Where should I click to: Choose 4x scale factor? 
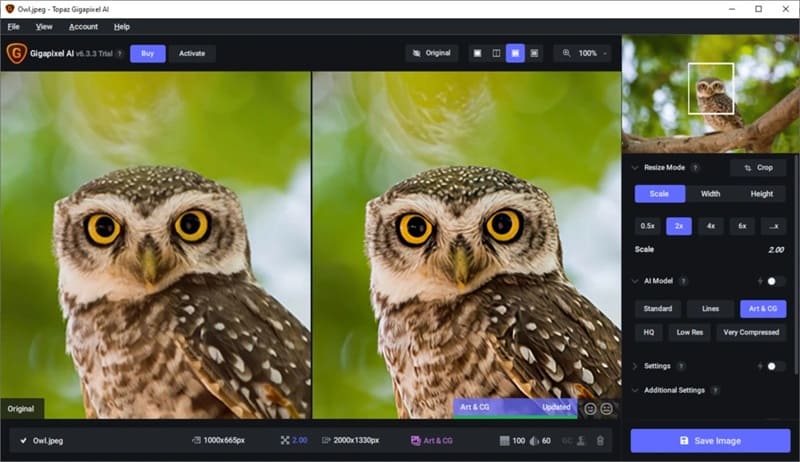click(x=711, y=226)
